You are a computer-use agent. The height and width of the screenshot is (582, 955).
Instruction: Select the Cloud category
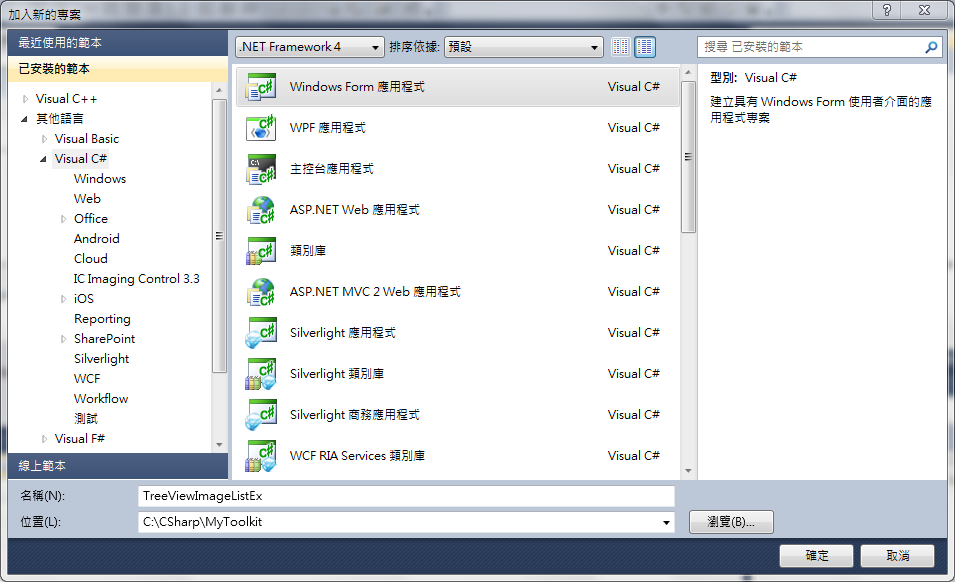(91, 259)
